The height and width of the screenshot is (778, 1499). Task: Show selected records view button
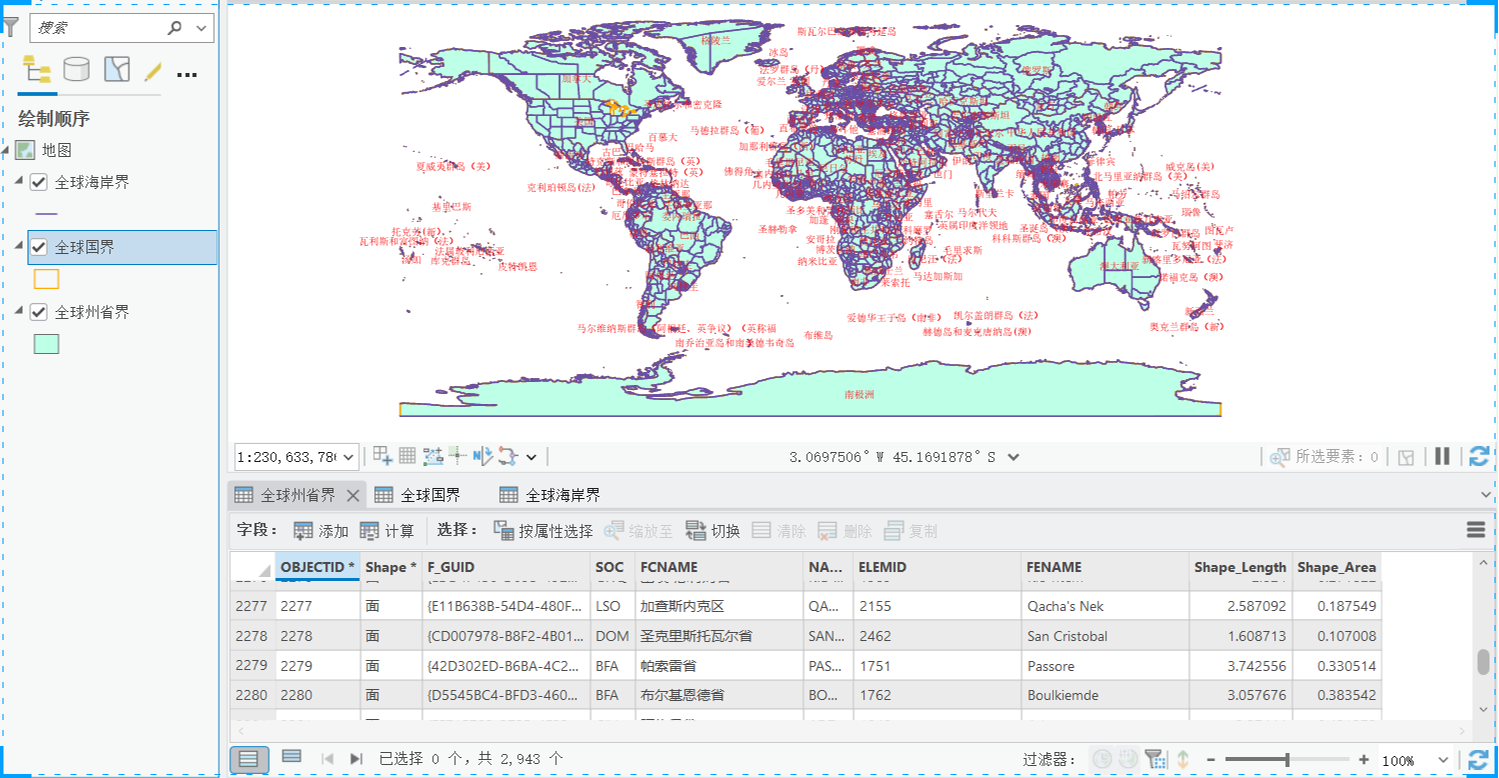(x=292, y=757)
